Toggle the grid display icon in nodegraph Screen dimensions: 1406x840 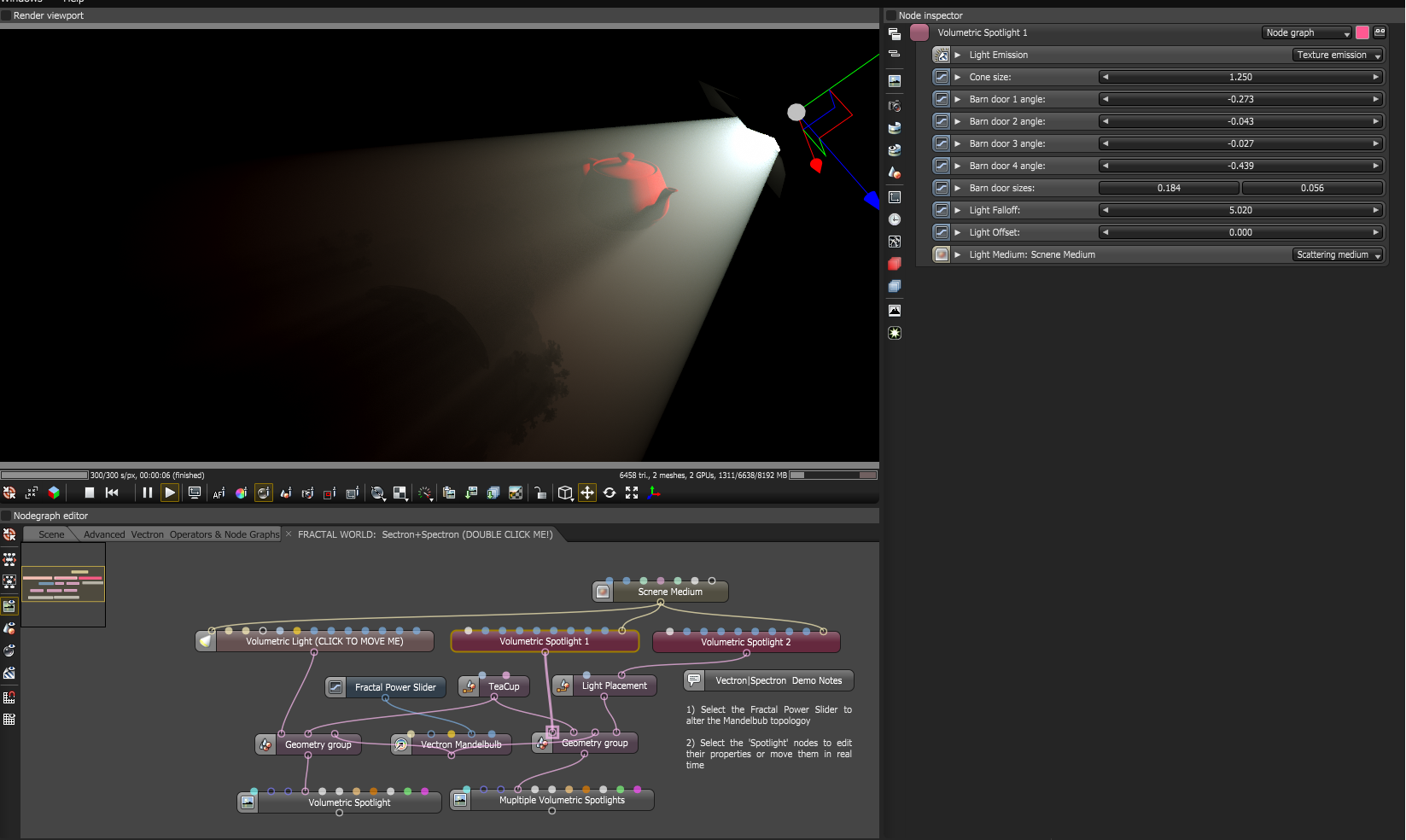(x=9, y=720)
